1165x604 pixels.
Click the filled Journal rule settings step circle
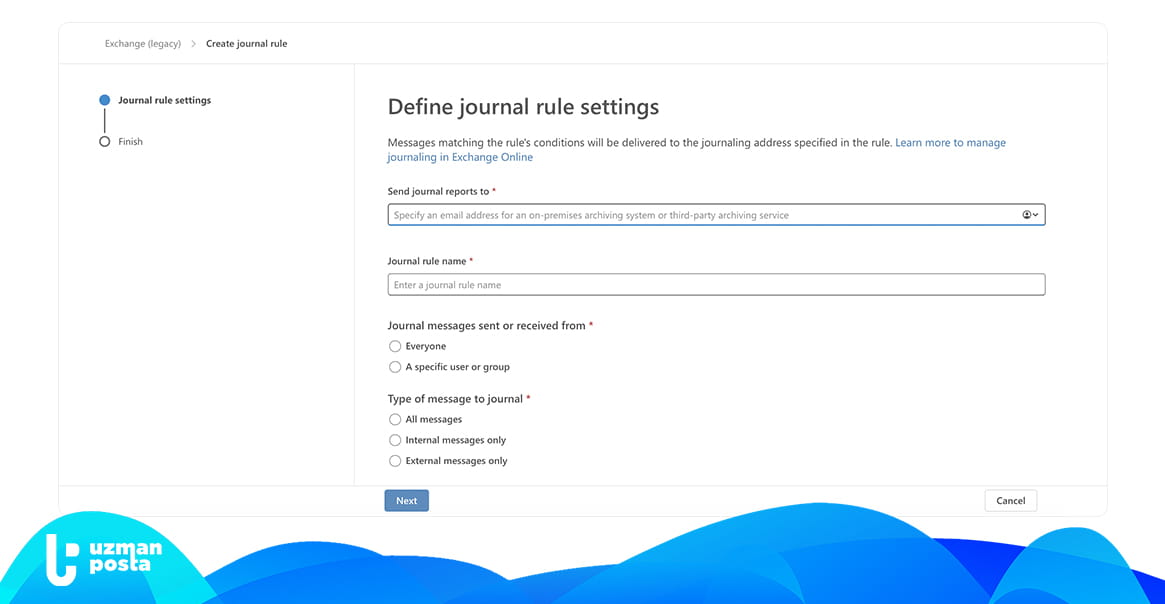(x=104, y=100)
